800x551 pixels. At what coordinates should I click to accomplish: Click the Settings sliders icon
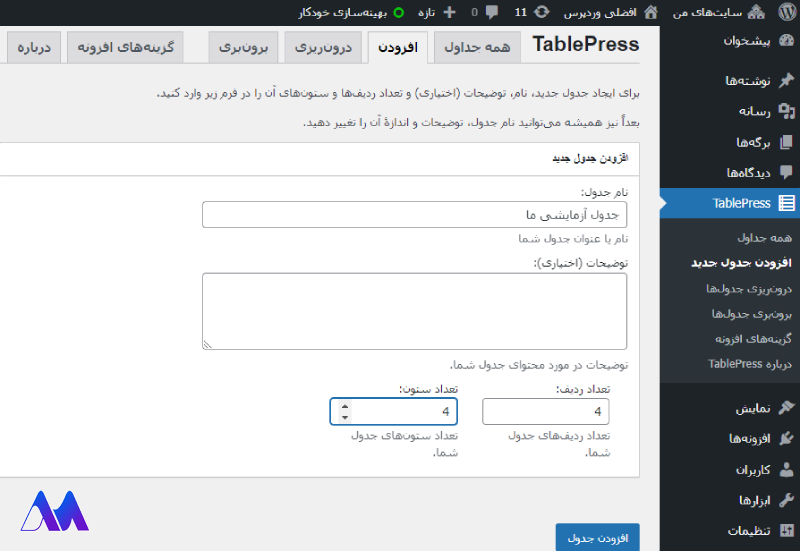pos(787,531)
